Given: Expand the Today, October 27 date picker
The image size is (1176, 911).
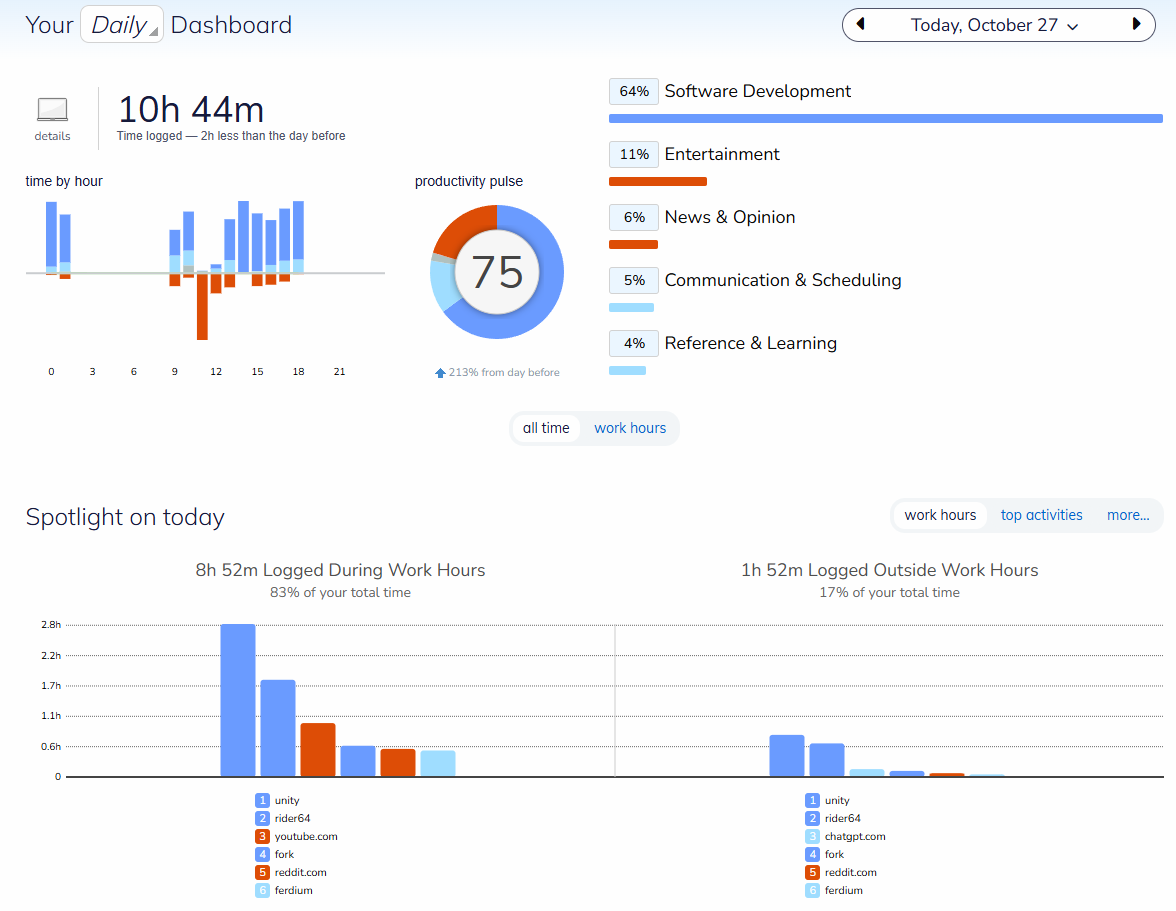Looking at the screenshot, I should 994,25.
